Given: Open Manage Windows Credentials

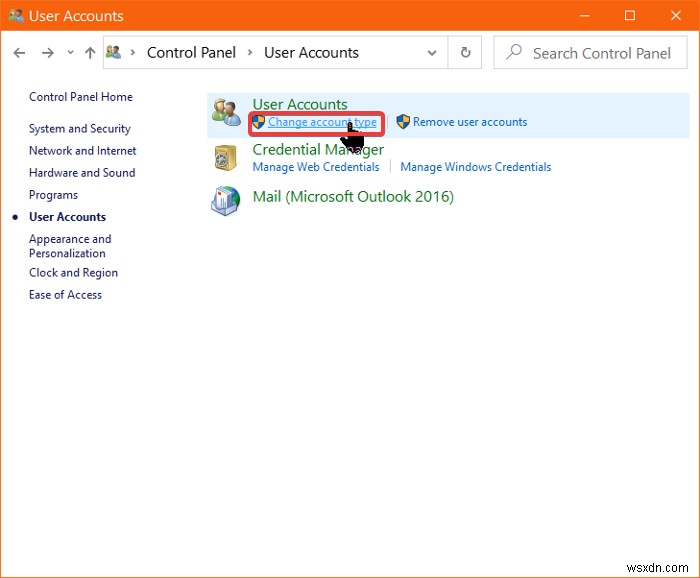Looking at the screenshot, I should click(476, 167).
